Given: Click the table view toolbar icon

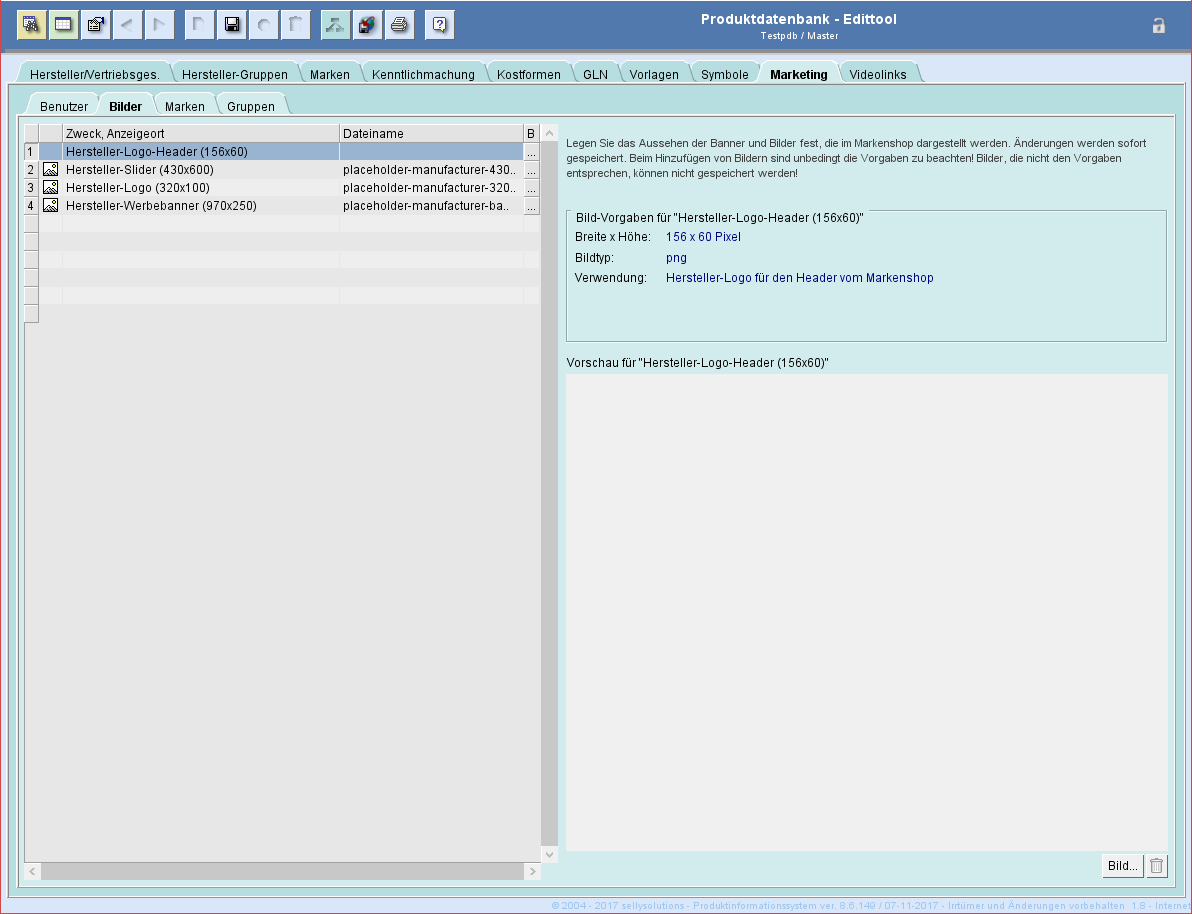Looking at the screenshot, I should pyautogui.click(x=64, y=25).
